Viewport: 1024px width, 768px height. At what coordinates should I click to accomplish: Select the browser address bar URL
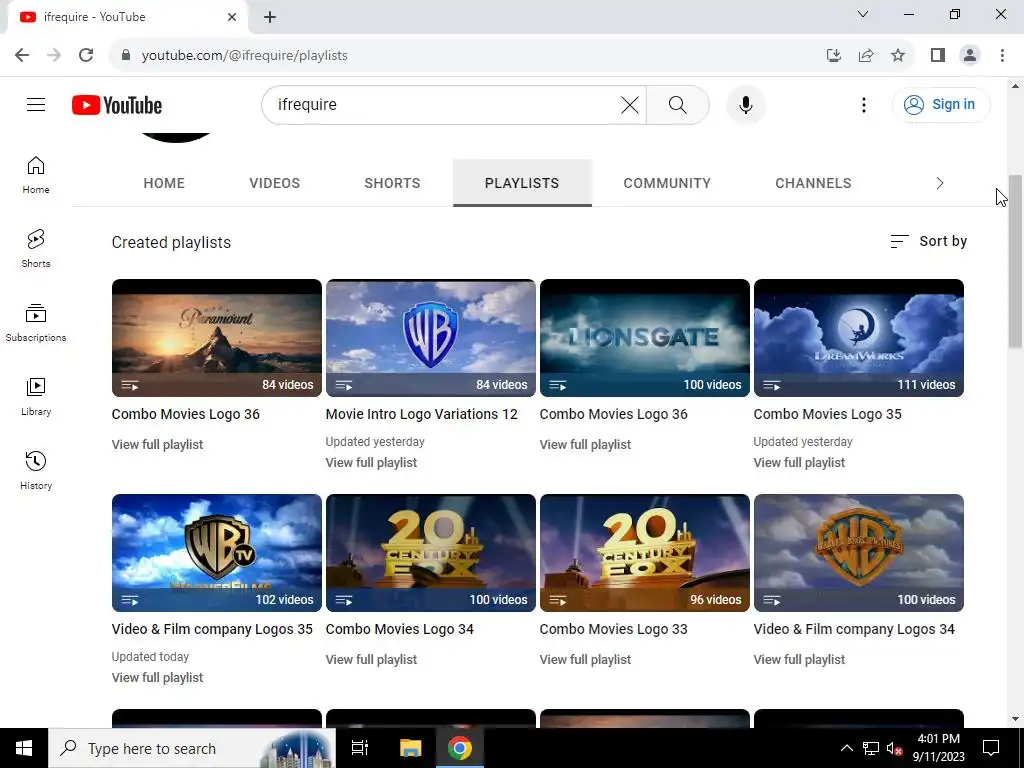pos(244,56)
